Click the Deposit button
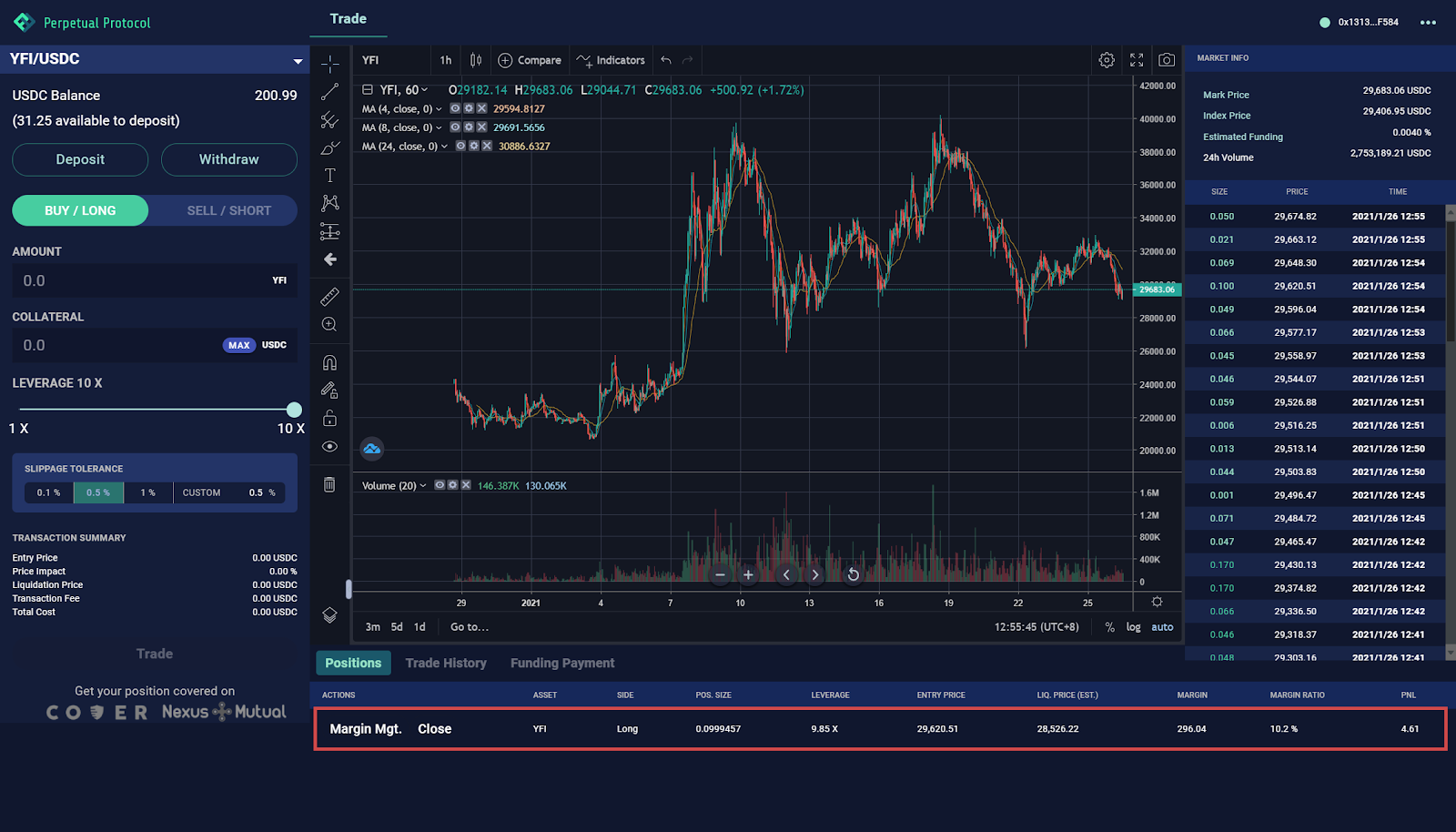The image size is (1456, 832). coord(80,159)
